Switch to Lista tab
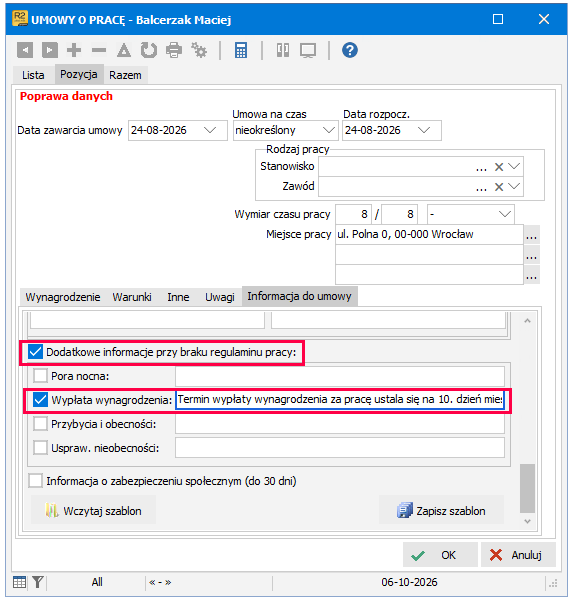575x608 pixels. coord(33,75)
